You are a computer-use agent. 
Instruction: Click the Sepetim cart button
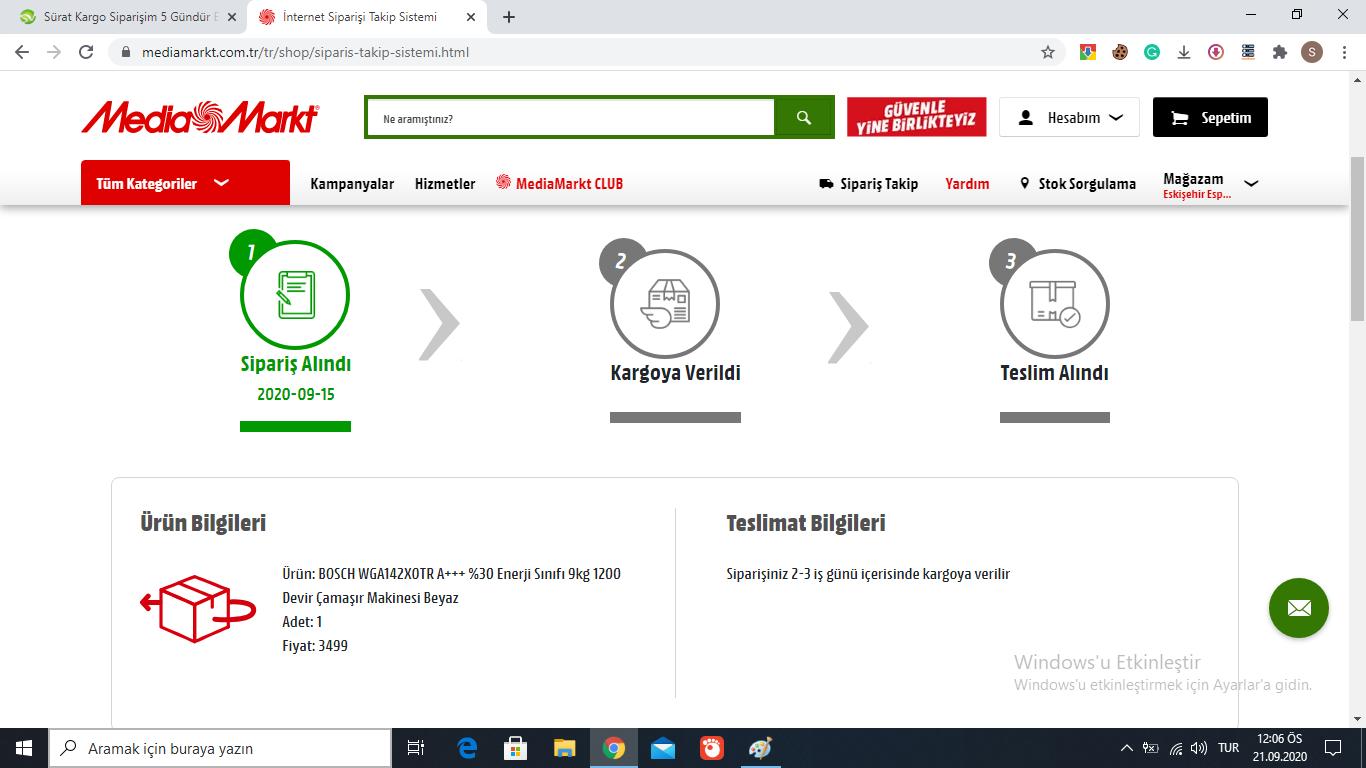point(1210,117)
